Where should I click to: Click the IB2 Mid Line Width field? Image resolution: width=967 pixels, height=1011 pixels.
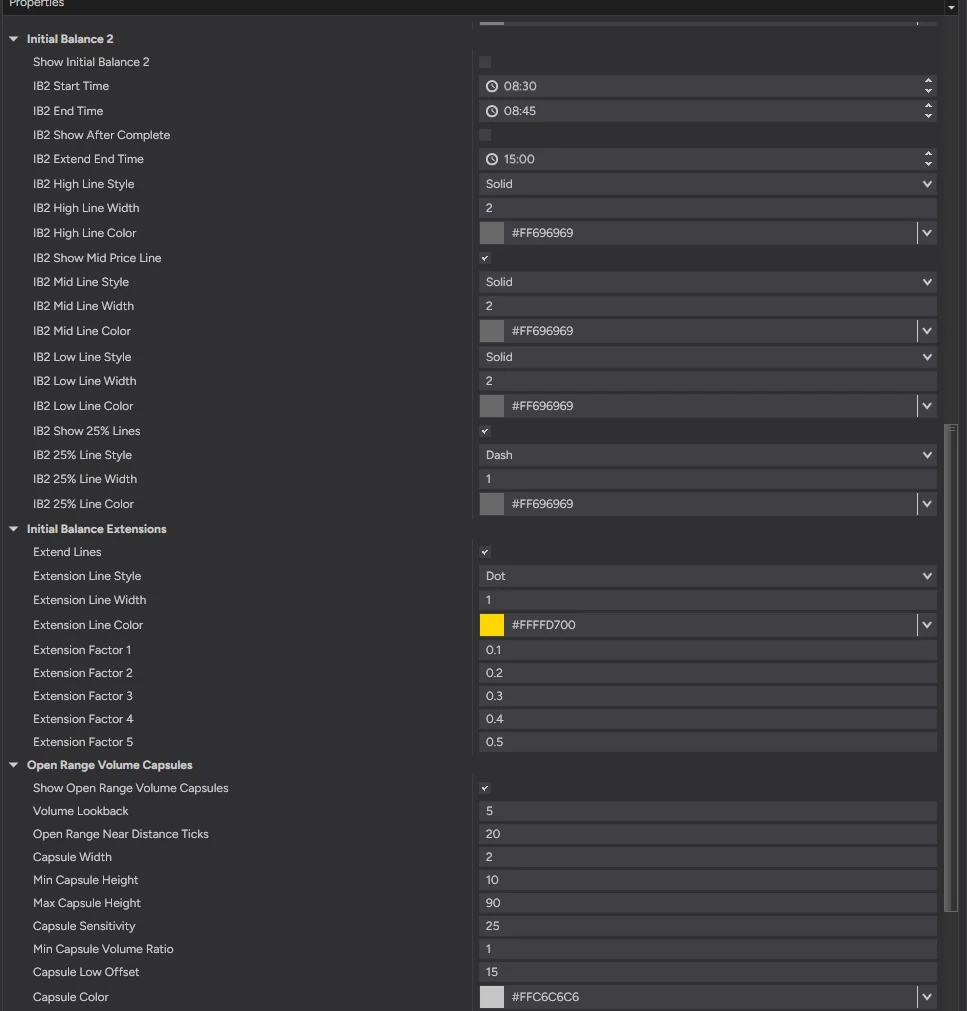[707, 306]
